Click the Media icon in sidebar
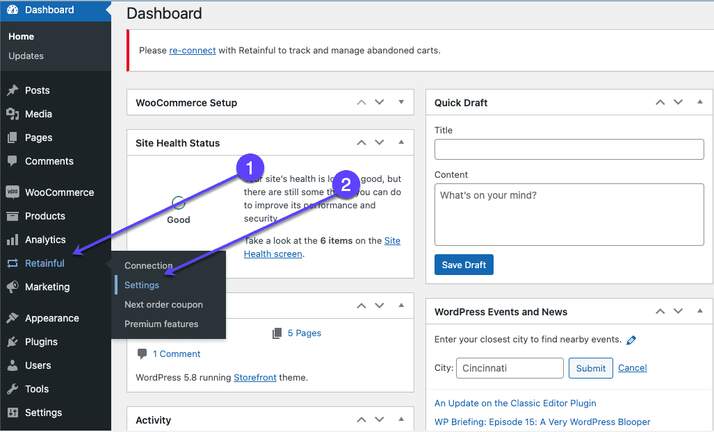 pos(12,114)
